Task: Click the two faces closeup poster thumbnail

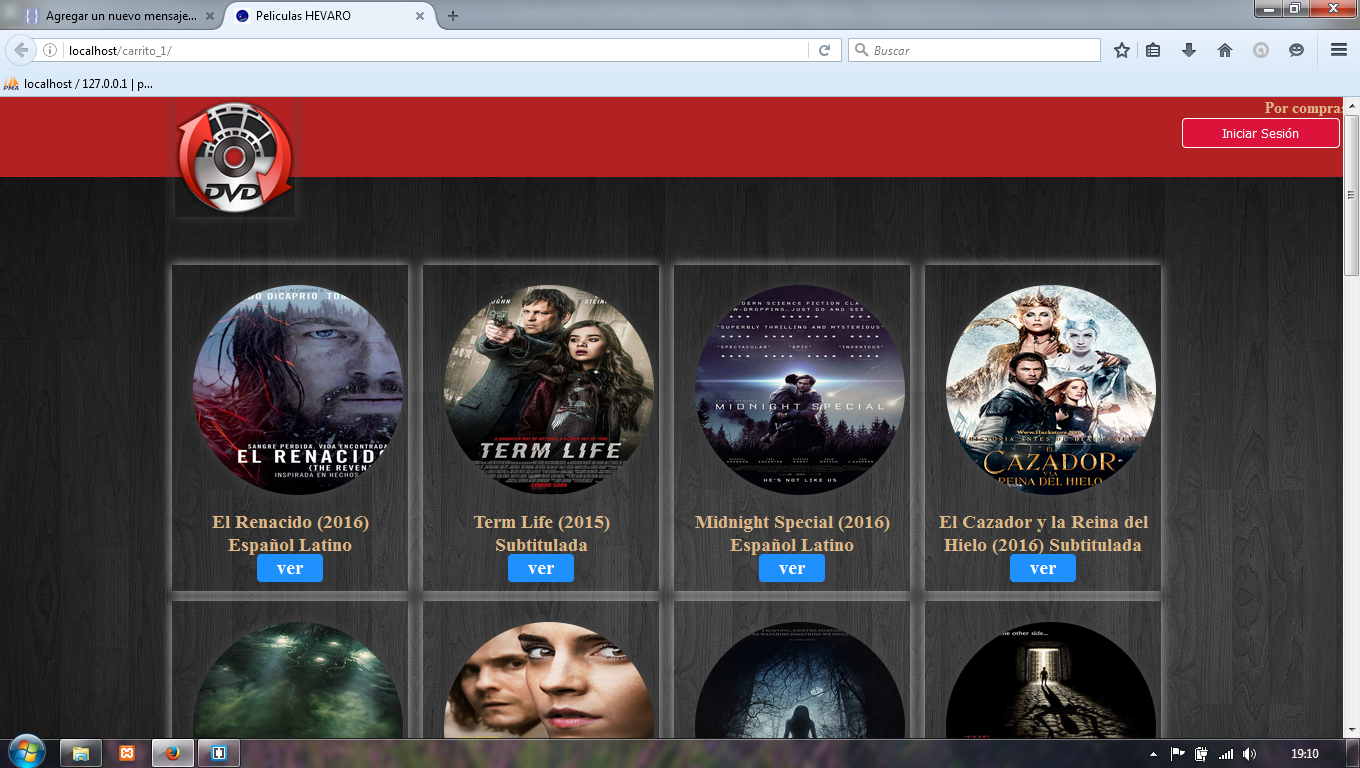Action: click(x=549, y=681)
